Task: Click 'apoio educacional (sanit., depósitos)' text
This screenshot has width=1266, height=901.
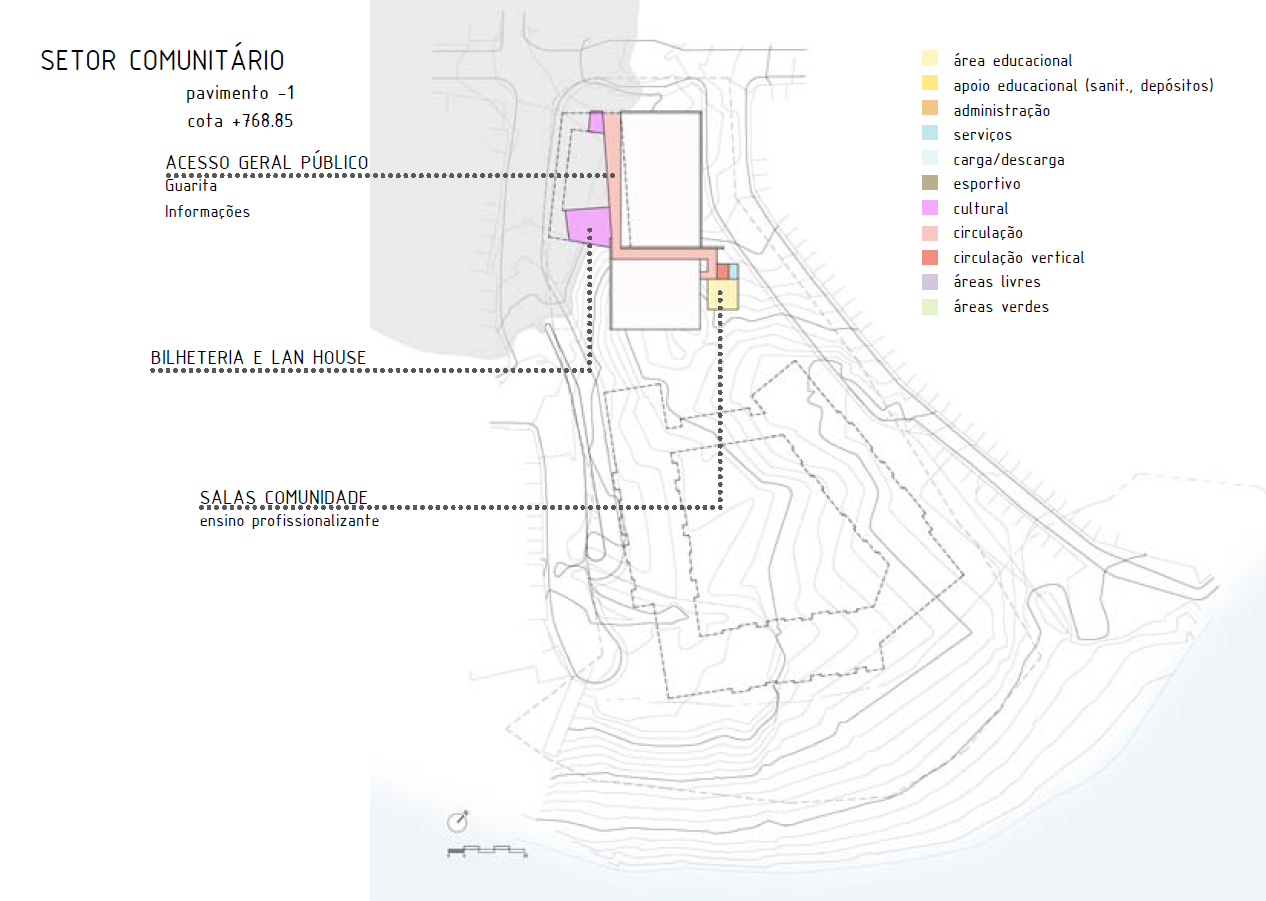Action: tap(1083, 86)
